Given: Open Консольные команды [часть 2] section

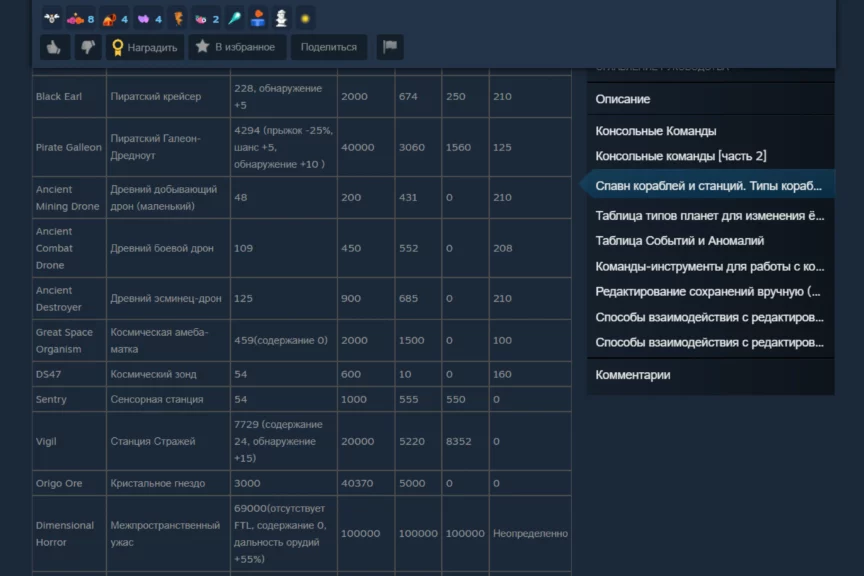Looking at the screenshot, I should [680, 156].
